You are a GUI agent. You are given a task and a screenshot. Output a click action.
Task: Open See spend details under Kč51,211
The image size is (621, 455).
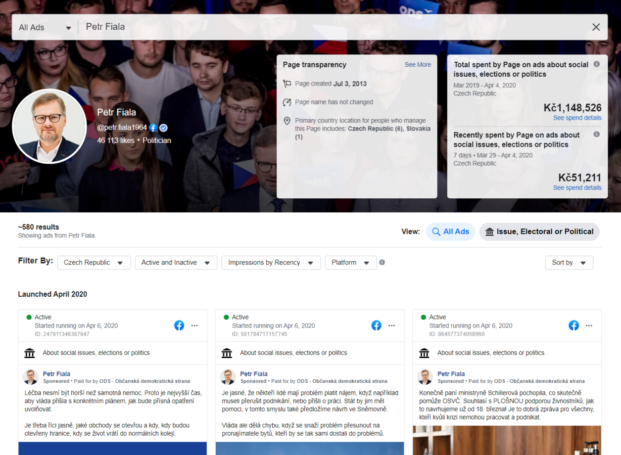point(577,188)
